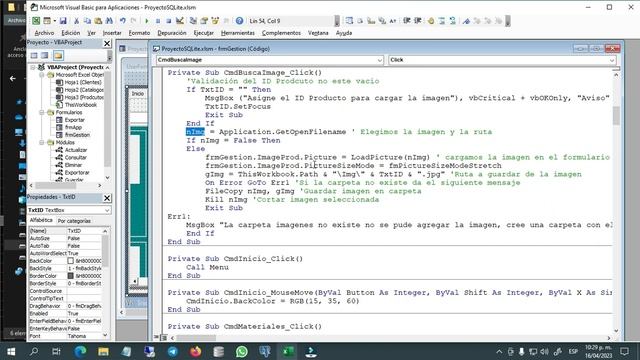640x360 pixels.
Task: Select the Eliminar module
Action: coord(73,165)
